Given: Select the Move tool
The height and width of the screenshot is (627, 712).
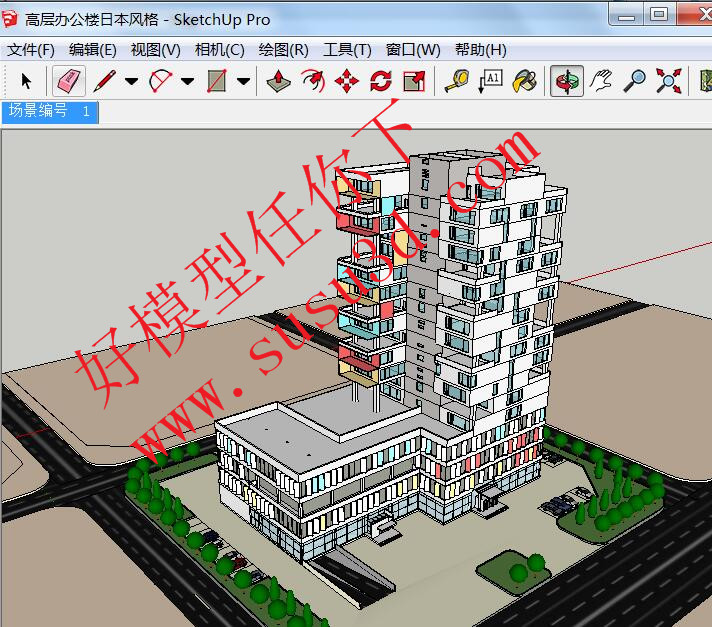Looking at the screenshot, I should click(346, 81).
